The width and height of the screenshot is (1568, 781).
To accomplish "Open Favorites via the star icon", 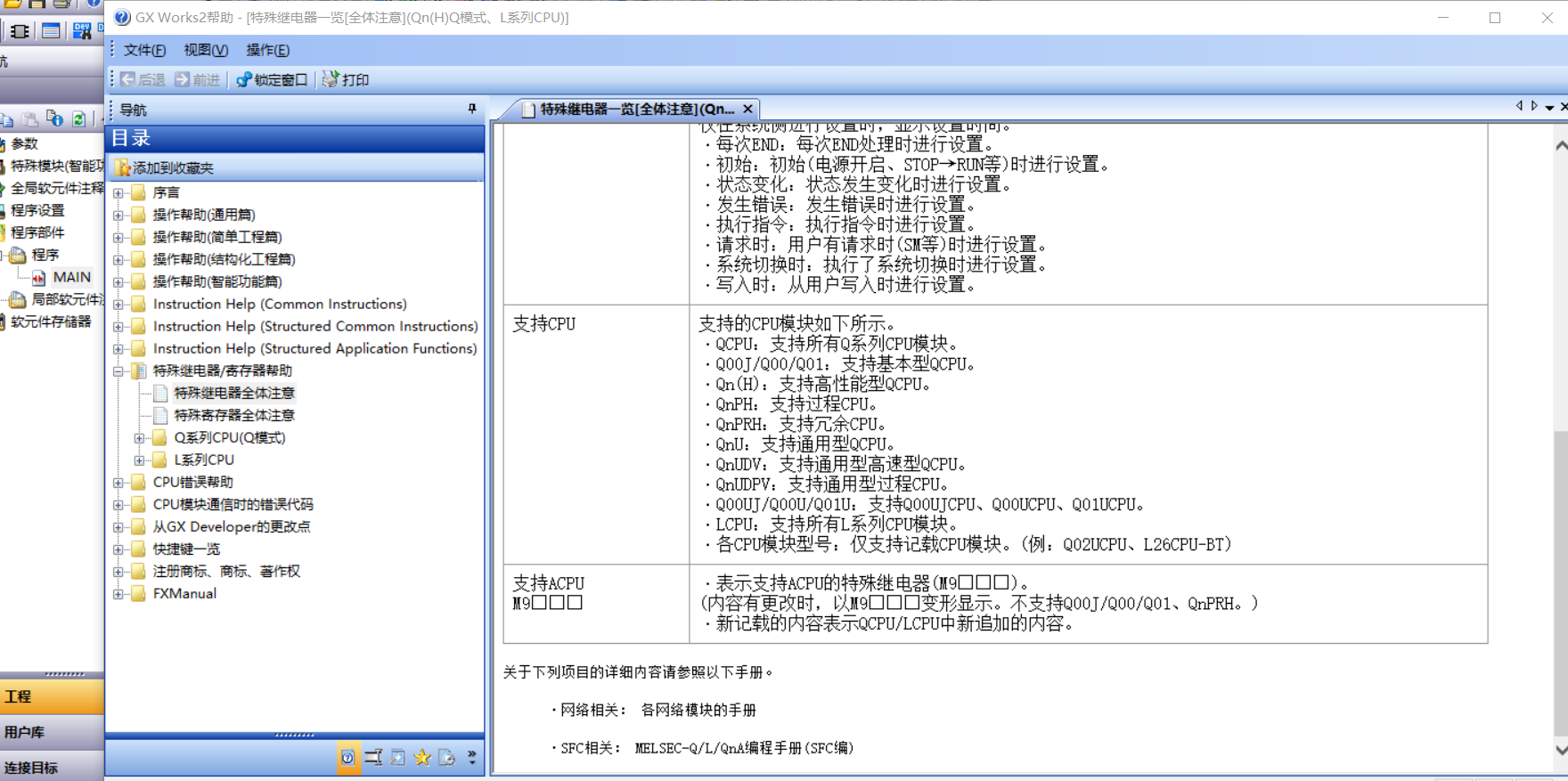I will click(422, 758).
